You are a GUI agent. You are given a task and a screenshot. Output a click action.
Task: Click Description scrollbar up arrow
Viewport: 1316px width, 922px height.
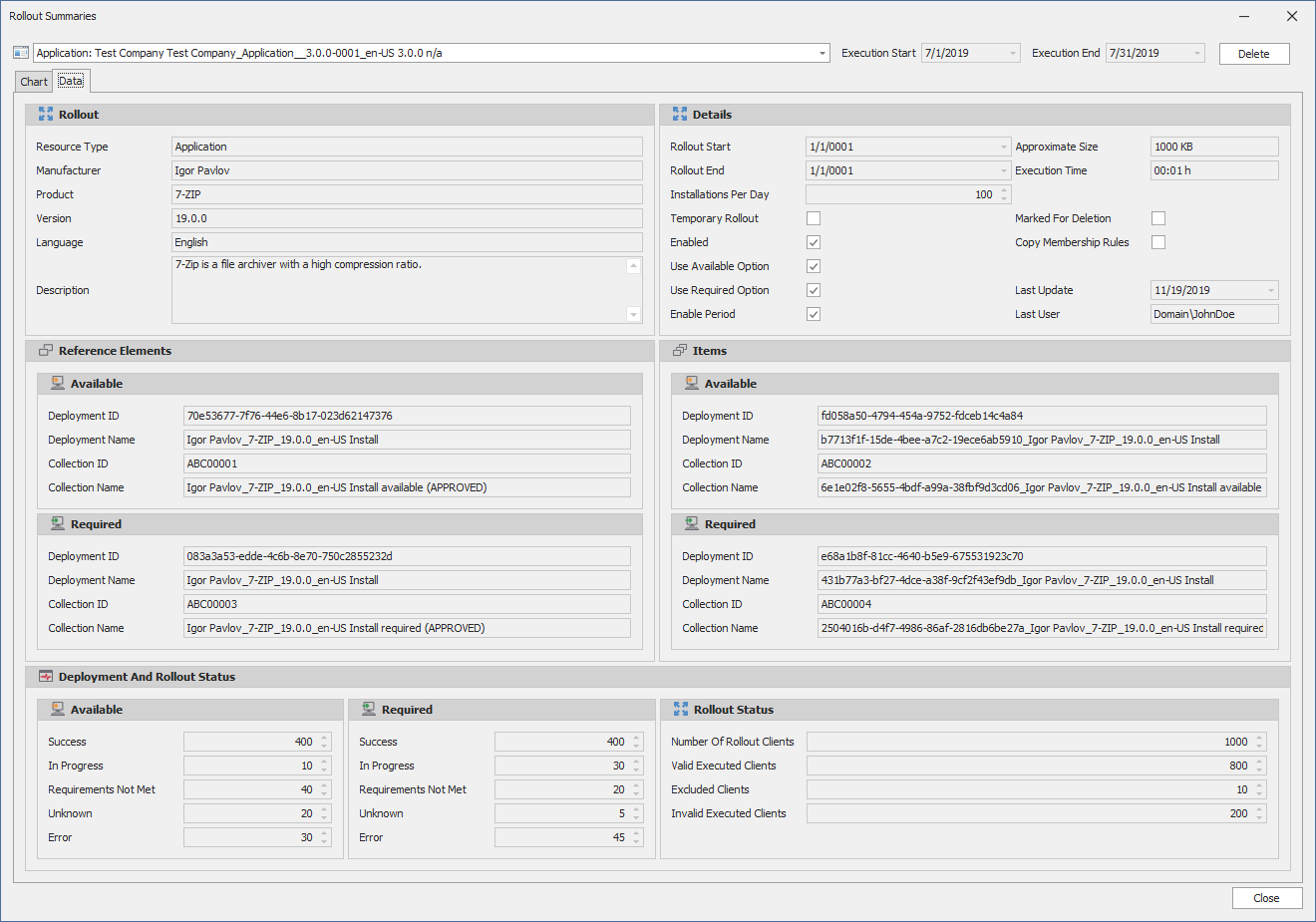[633, 266]
